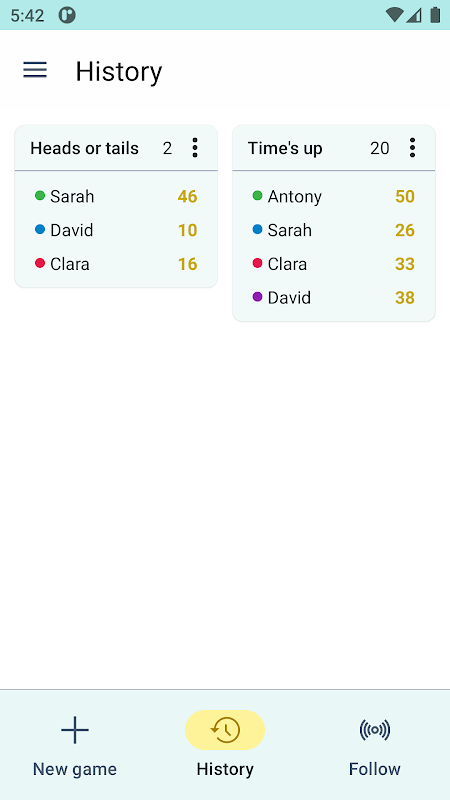Viewport: 450px width, 800px height.
Task: Open the hamburger navigation menu
Action: [x=35, y=70]
